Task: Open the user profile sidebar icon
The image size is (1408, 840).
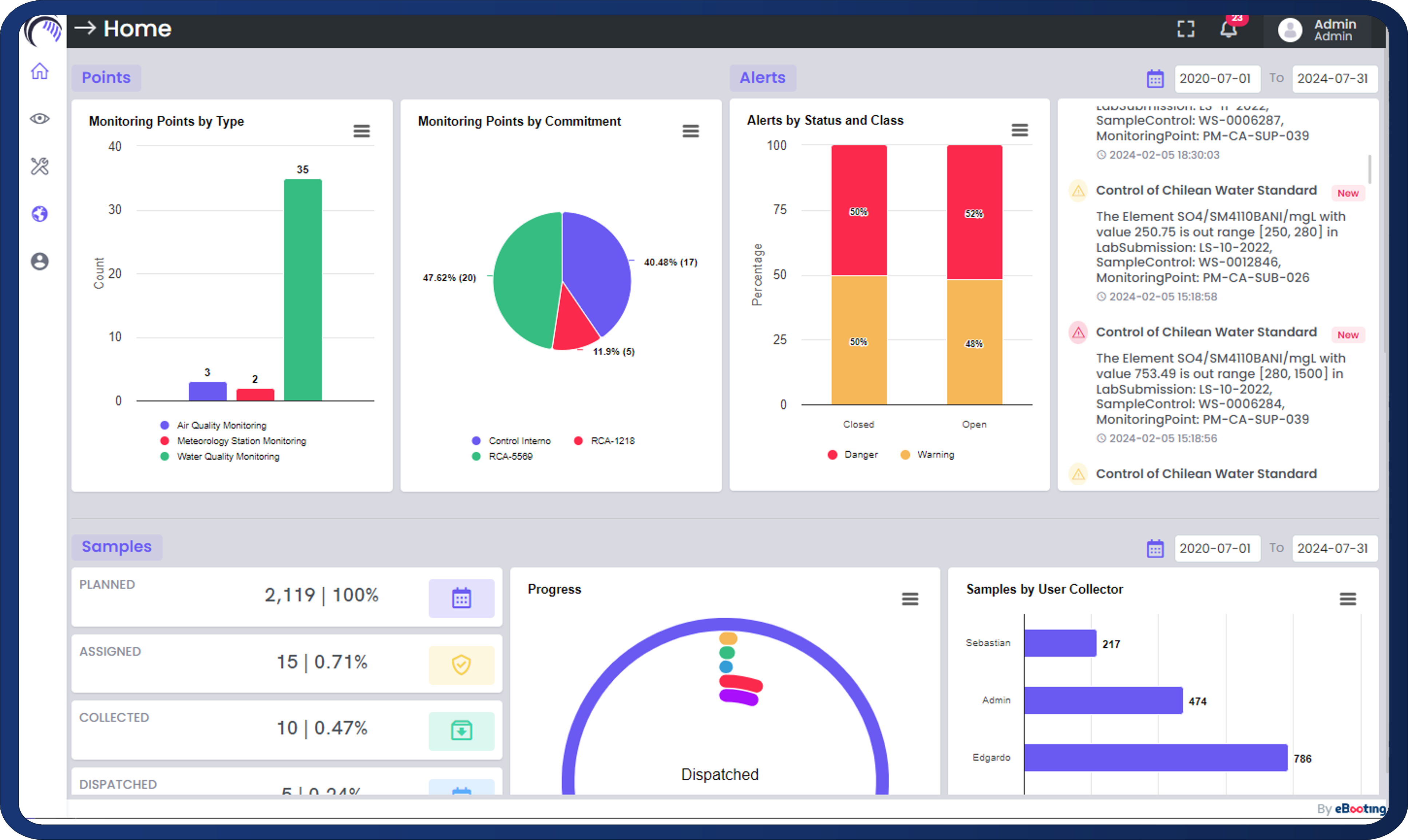Action: point(40,262)
